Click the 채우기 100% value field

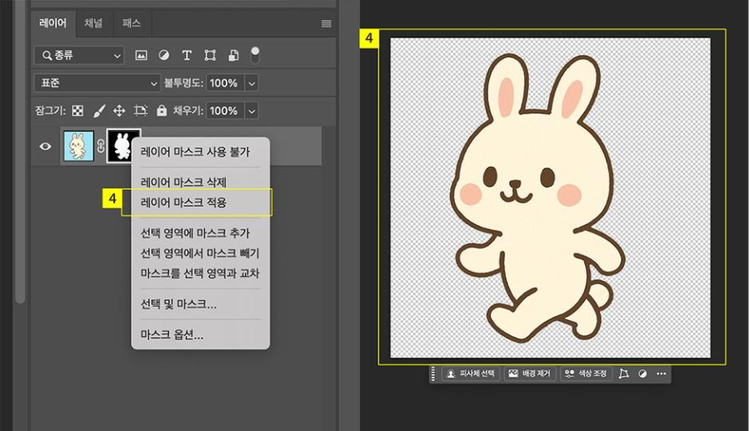(225, 111)
